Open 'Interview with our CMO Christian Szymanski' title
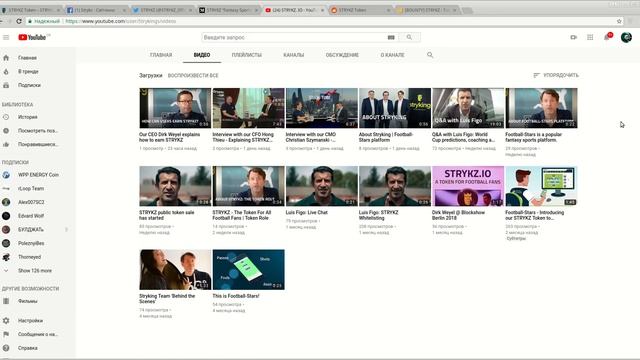 pyautogui.click(x=311, y=137)
